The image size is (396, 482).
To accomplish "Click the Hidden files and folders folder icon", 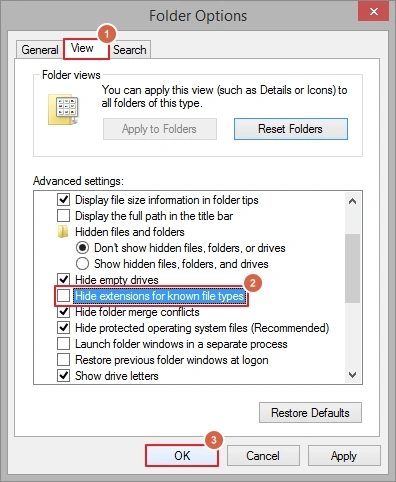I will point(63,232).
